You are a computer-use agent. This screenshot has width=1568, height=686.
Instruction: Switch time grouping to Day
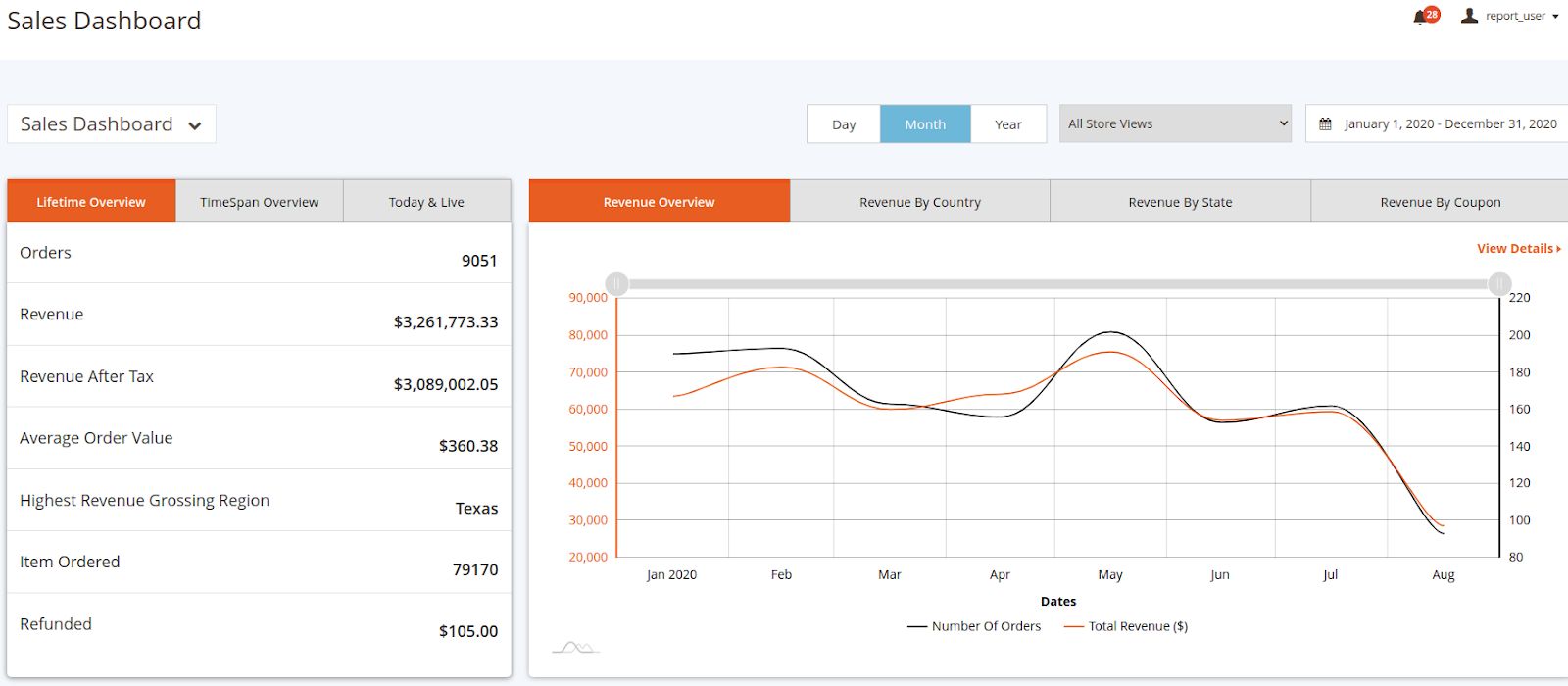tap(844, 124)
